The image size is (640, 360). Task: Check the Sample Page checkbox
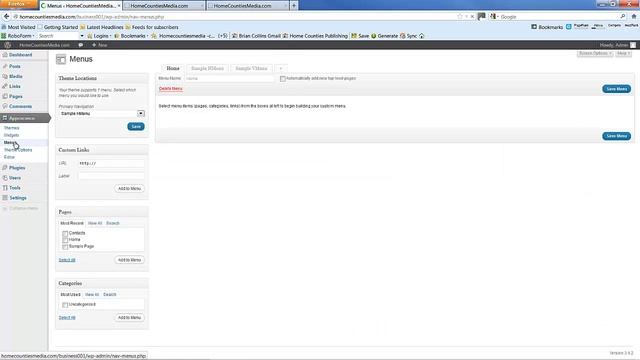click(x=65, y=247)
